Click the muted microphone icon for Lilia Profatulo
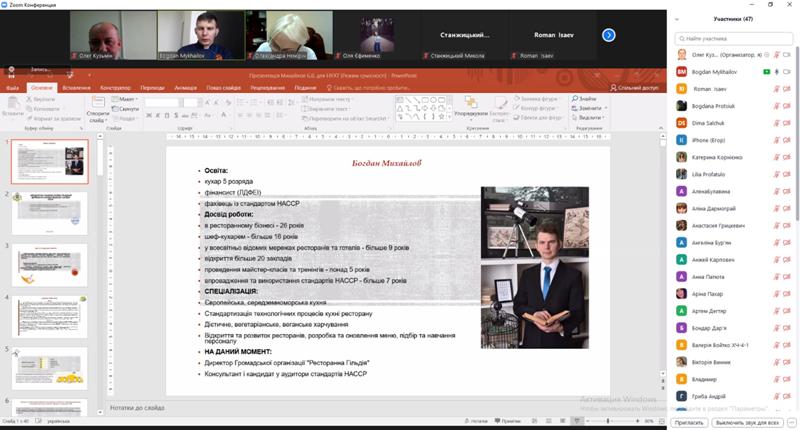 point(776,174)
